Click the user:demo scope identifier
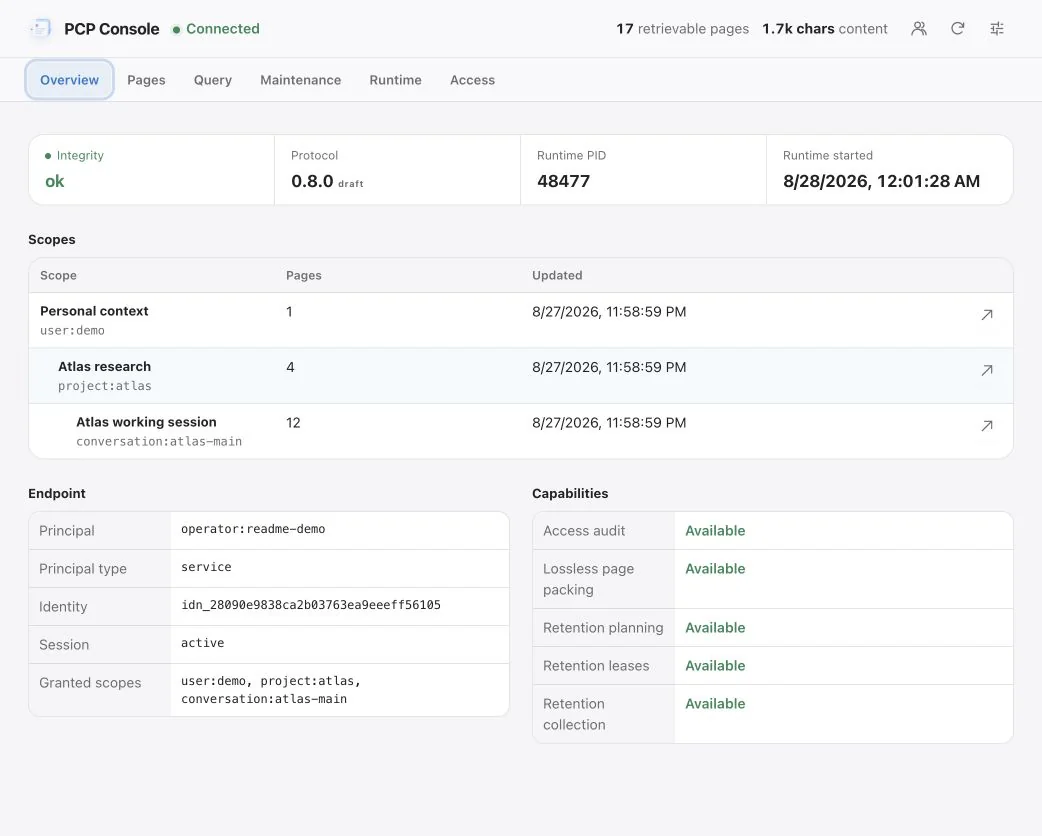Viewport: 1042px width, 836px height. point(72,330)
